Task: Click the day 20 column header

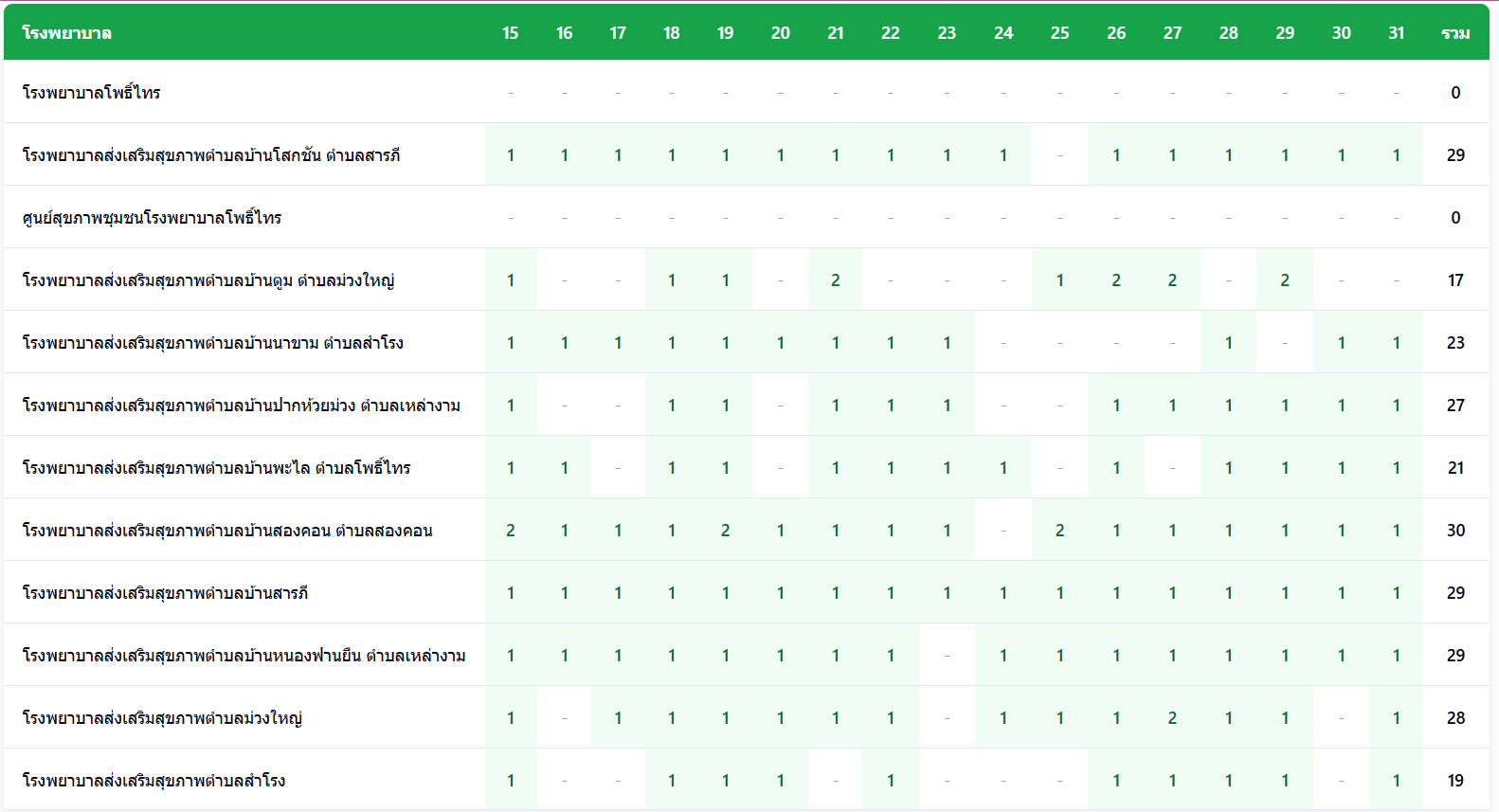Action: [x=780, y=33]
